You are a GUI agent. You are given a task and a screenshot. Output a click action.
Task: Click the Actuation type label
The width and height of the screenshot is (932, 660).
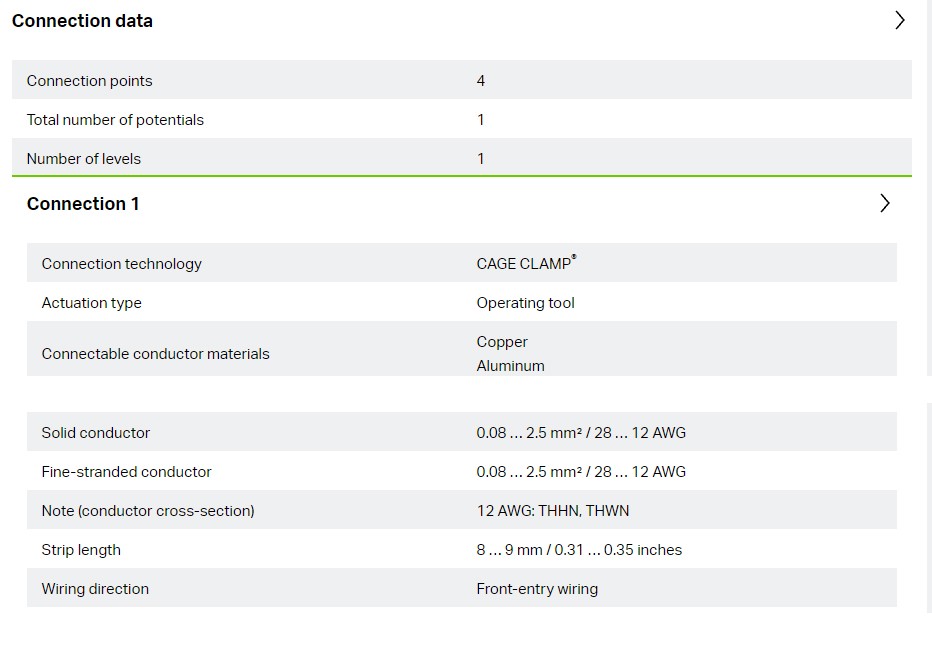[x=91, y=303]
